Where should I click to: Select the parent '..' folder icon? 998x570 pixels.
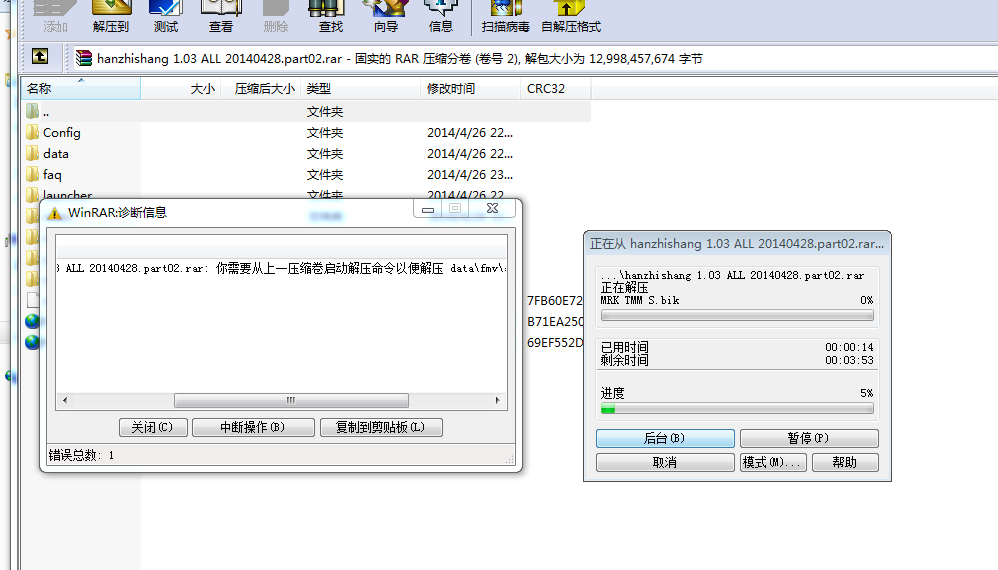click(33, 111)
